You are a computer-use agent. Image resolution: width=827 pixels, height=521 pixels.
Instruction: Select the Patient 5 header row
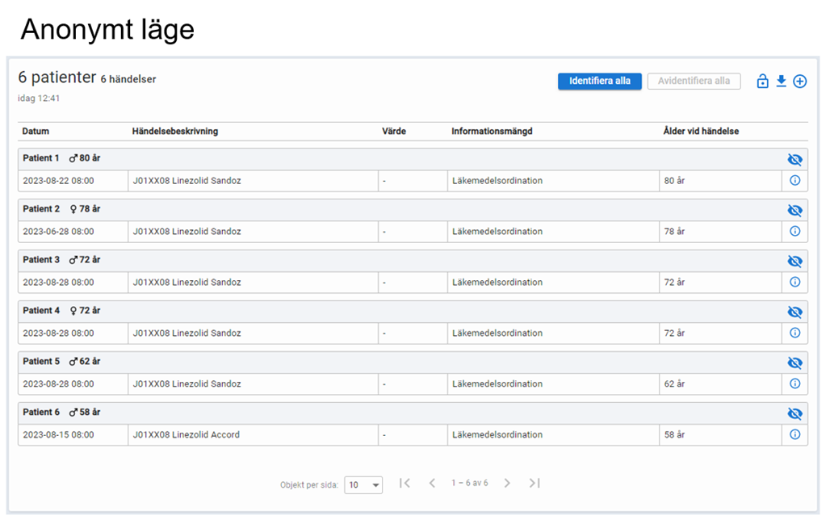coord(413,362)
